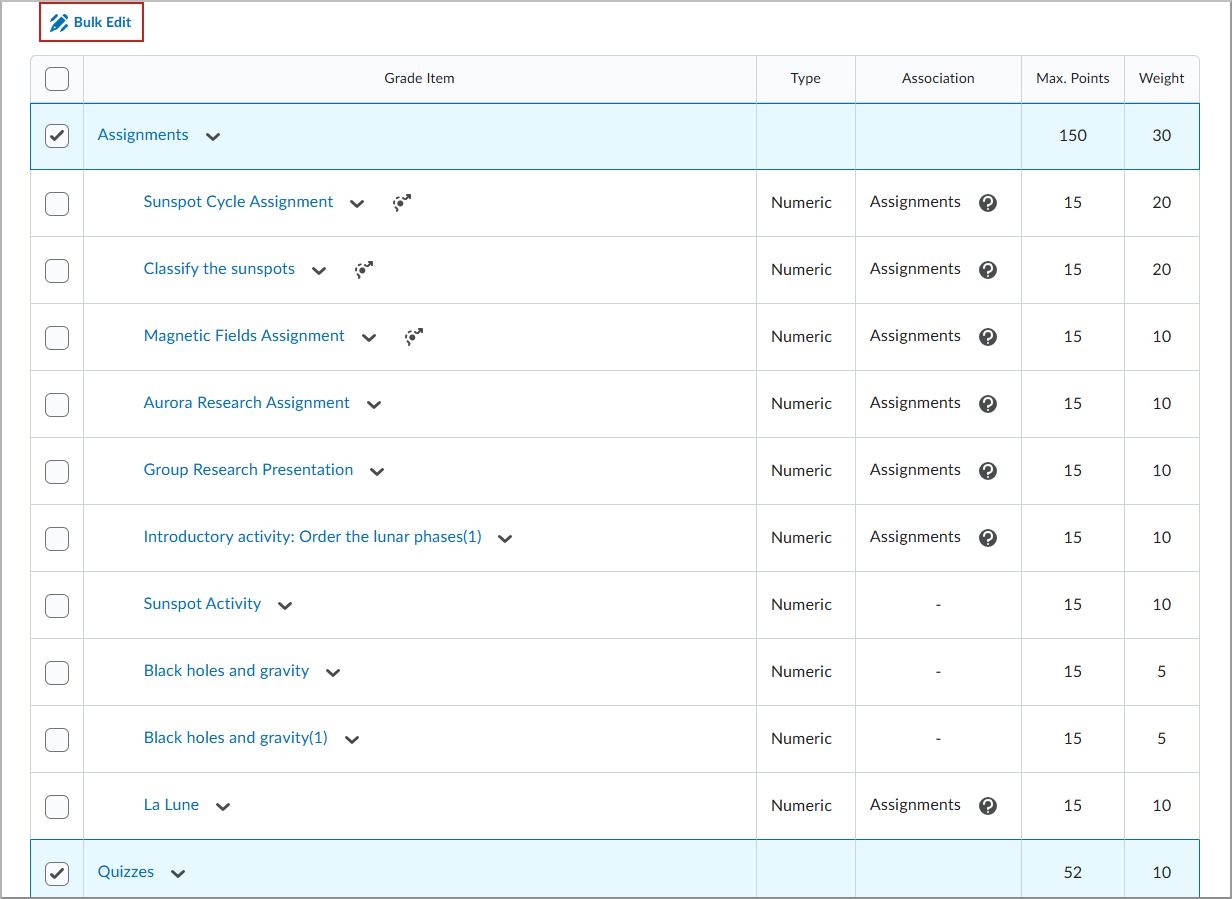Expand the Assignments category dropdown chevron

coord(212,137)
